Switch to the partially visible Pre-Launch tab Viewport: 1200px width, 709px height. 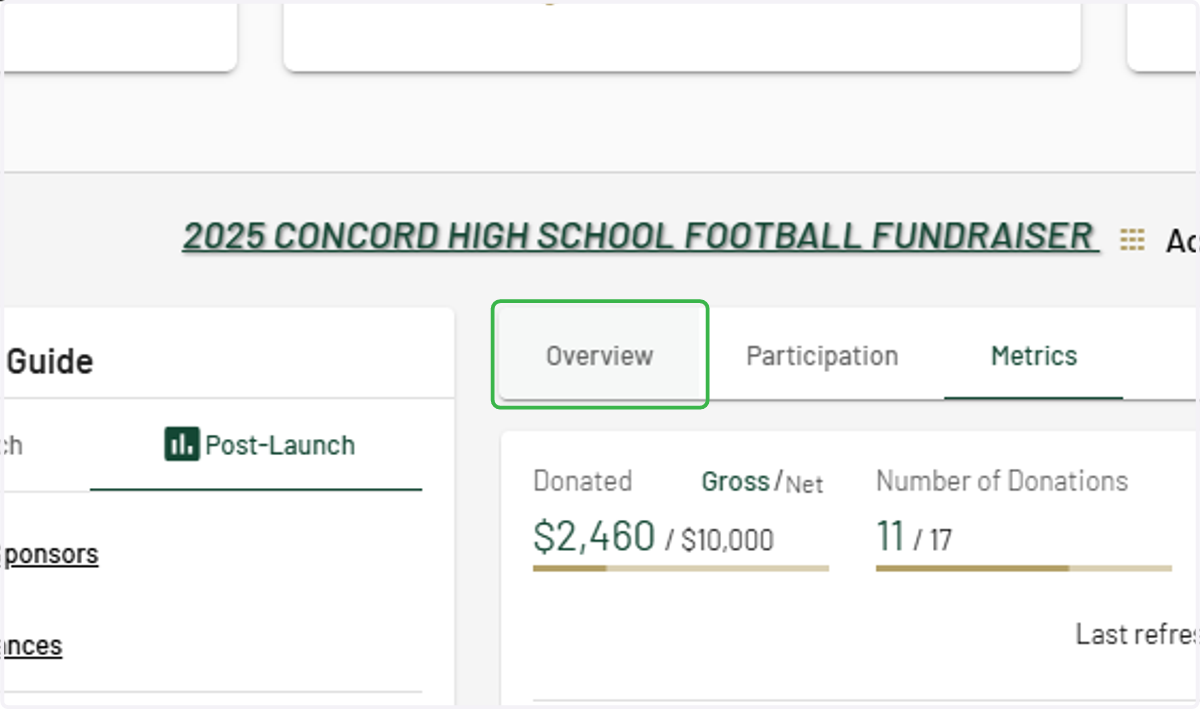12,445
